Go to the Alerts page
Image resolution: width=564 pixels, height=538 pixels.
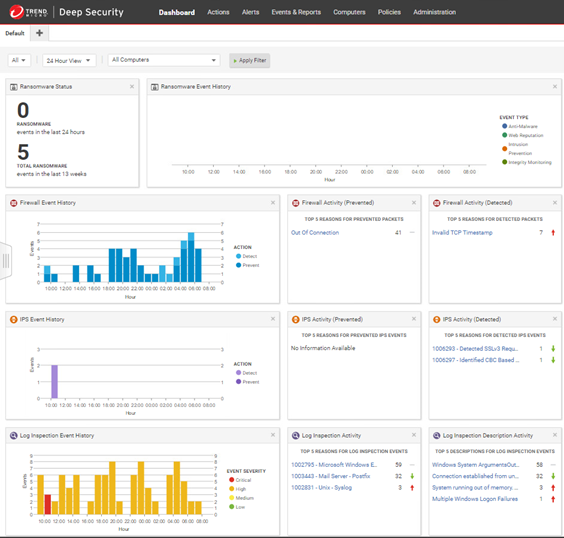coord(250,12)
